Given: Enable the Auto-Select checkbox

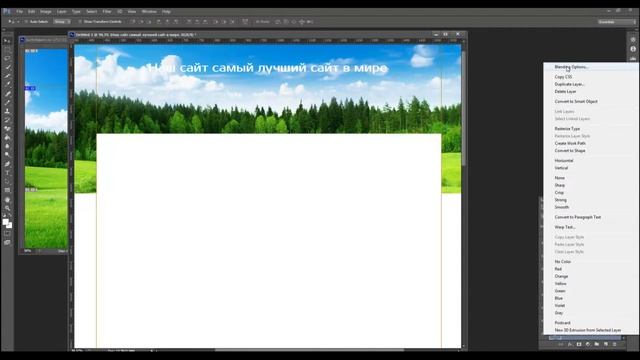Looking at the screenshot, I should 26,22.
